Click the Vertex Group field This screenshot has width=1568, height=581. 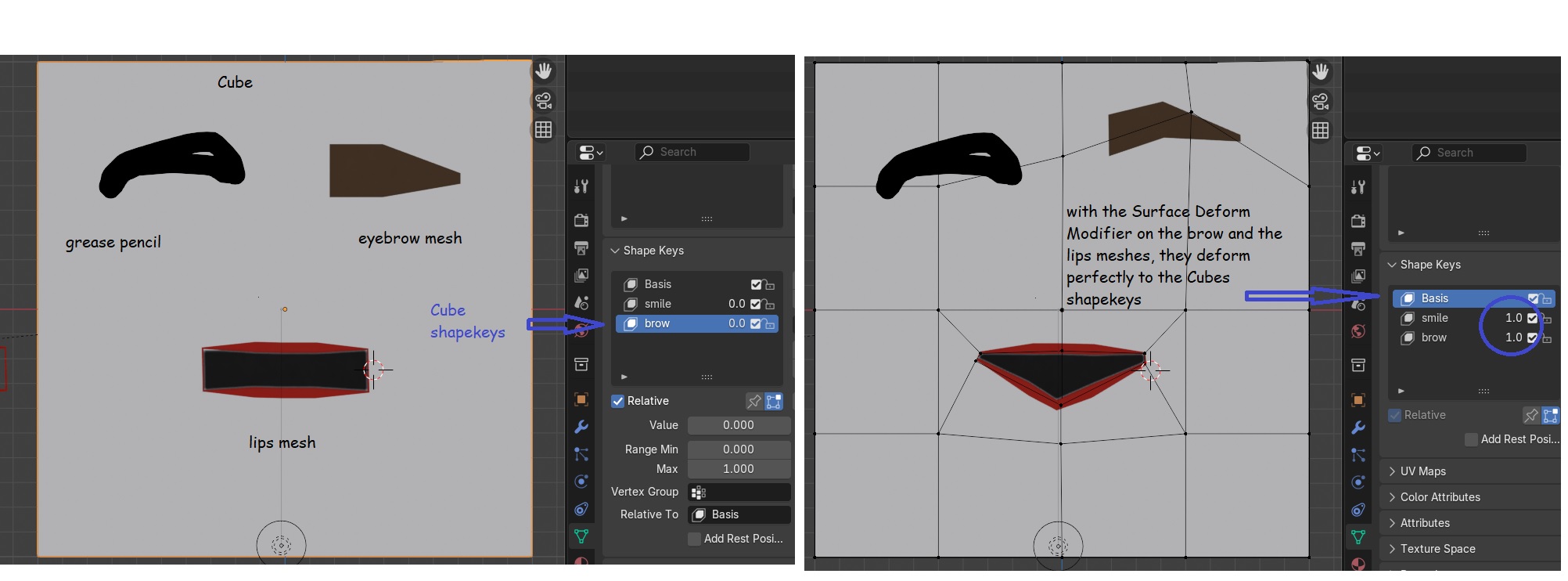[x=739, y=492]
